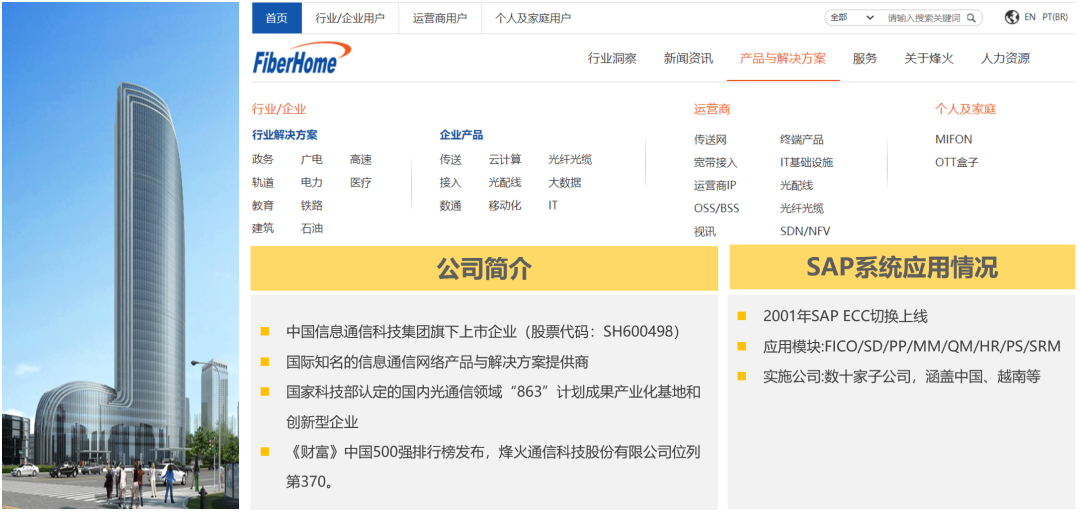Screen dimensions: 1080x512
Task: Open the 宽带接入 carrier link
Action: point(716,163)
